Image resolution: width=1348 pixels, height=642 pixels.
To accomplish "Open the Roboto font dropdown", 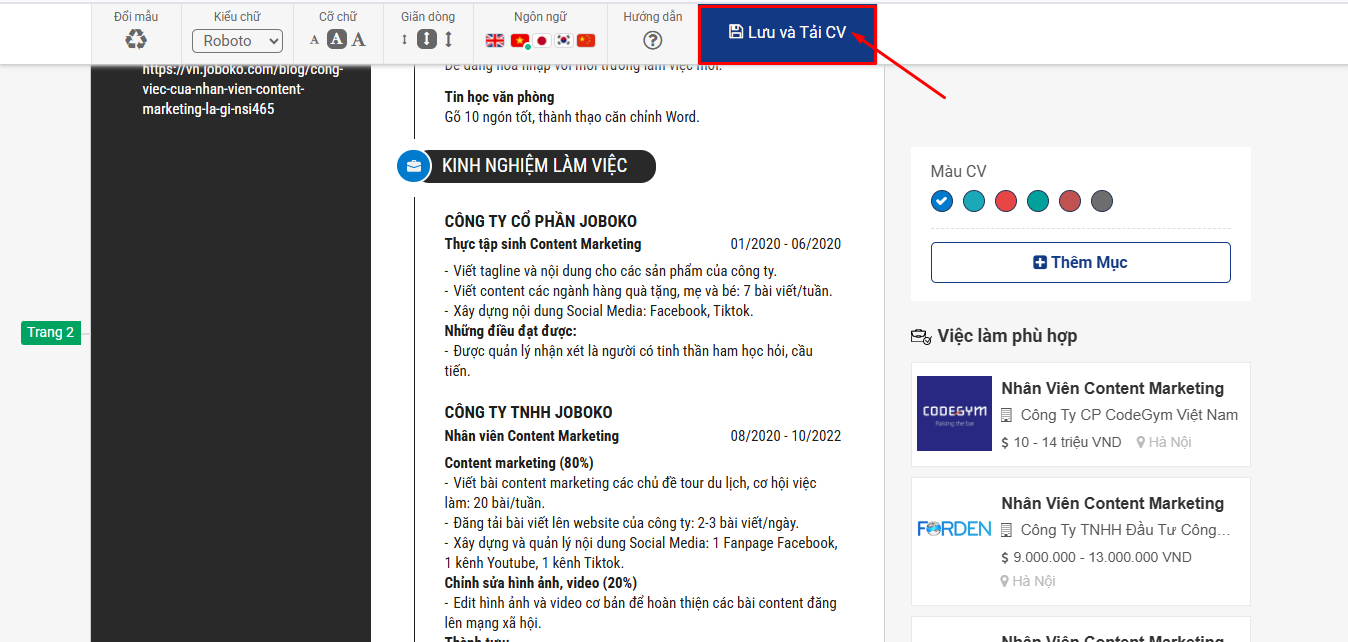I will tap(237, 41).
